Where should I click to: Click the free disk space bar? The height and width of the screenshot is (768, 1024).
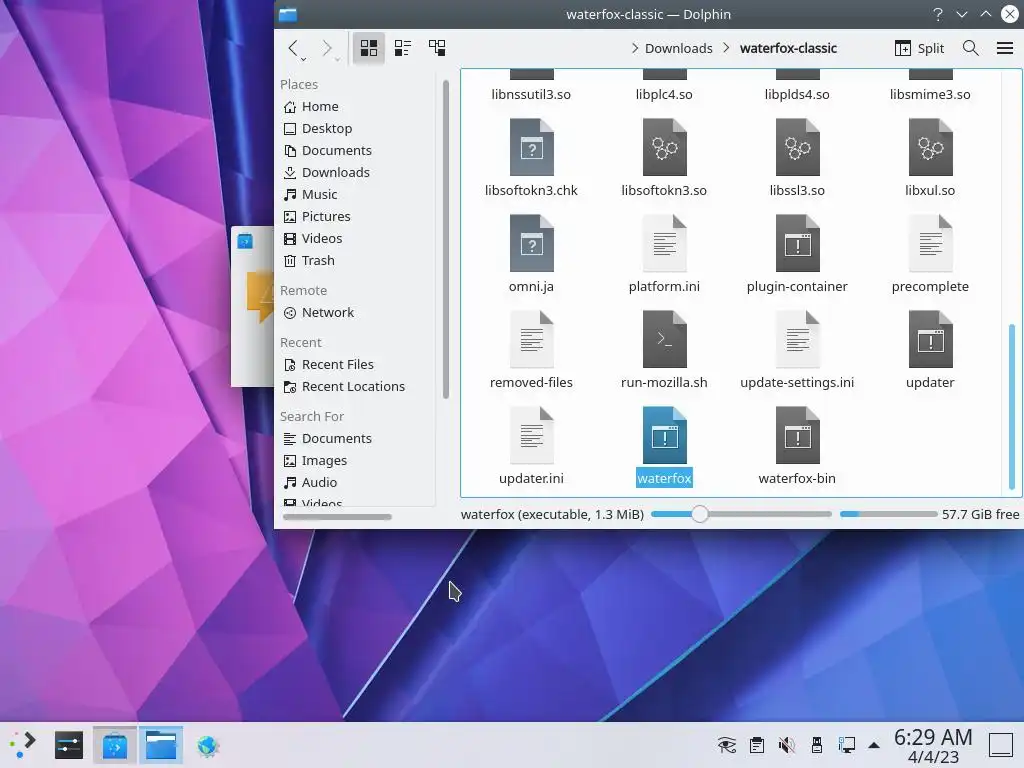888,514
